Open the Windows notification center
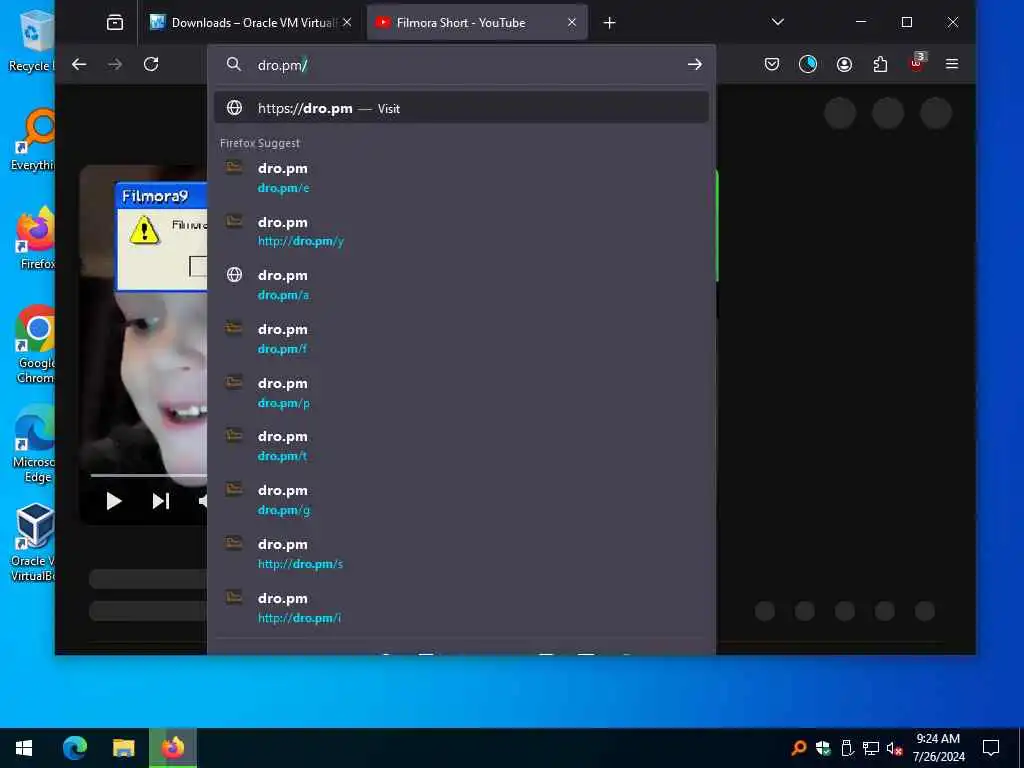The image size is (1024, 768). [991, 748]
